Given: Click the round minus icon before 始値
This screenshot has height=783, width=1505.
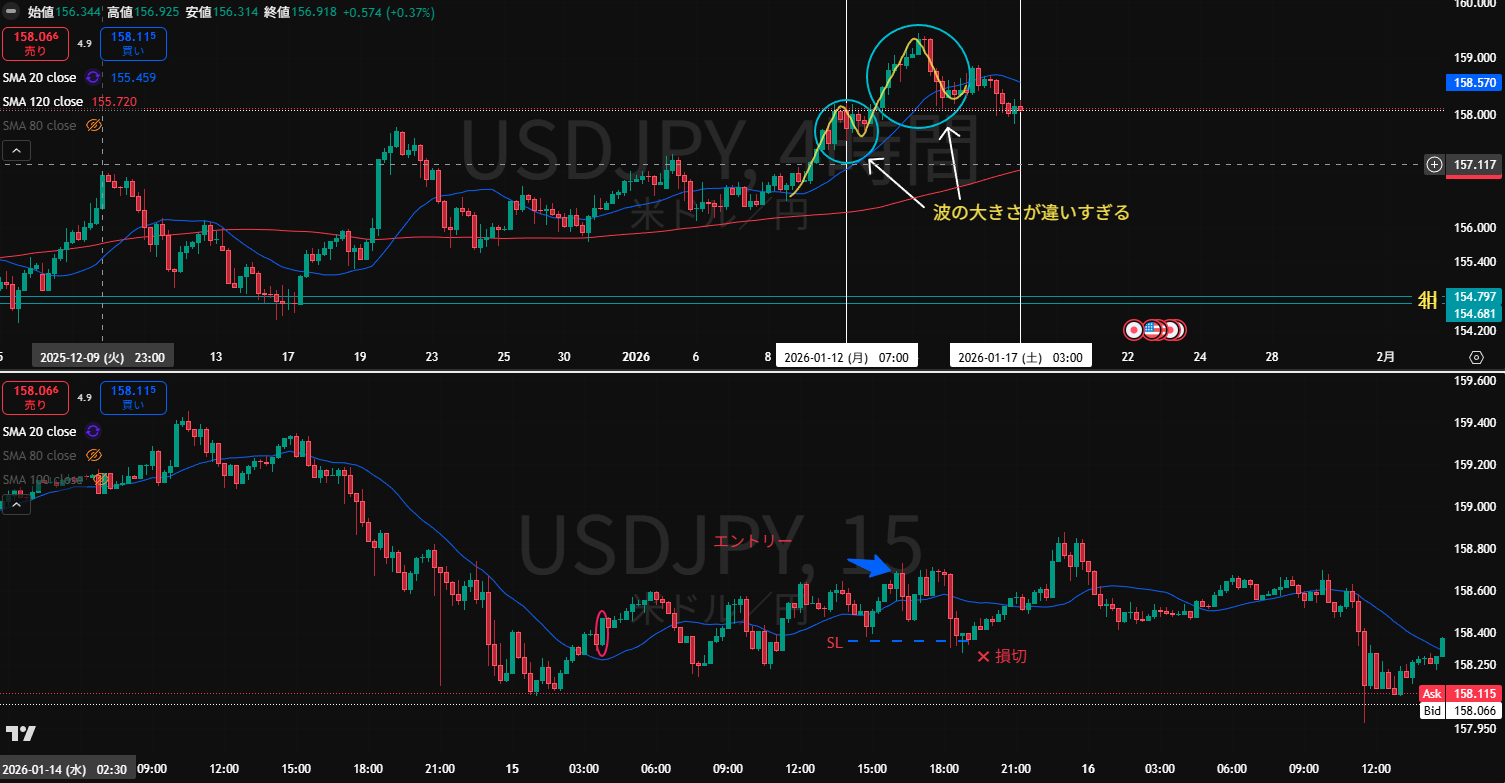Looking at the screenshot, I should (x=11, y=12).
